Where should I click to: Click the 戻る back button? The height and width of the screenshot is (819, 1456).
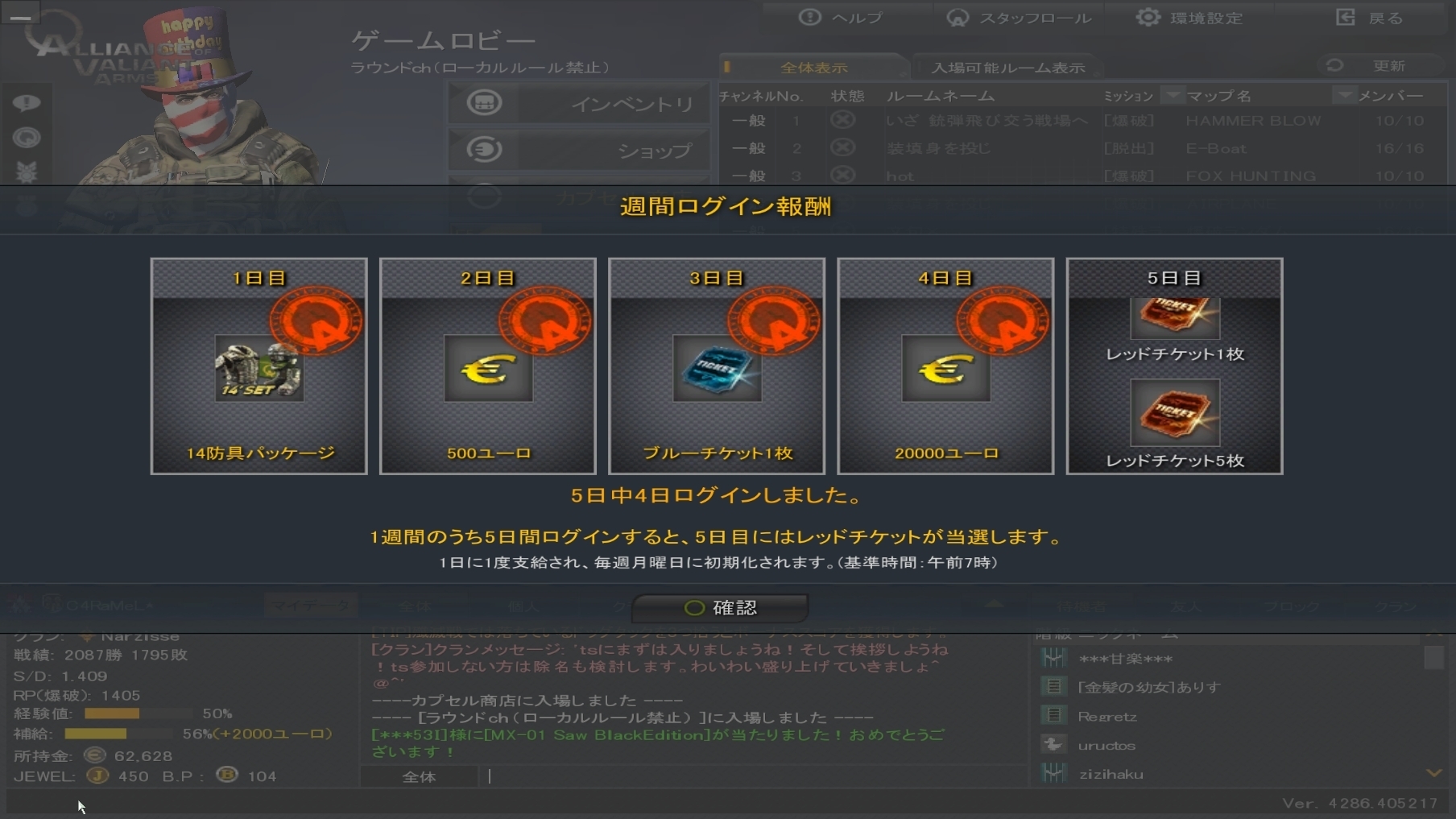tap(1369, 18)
